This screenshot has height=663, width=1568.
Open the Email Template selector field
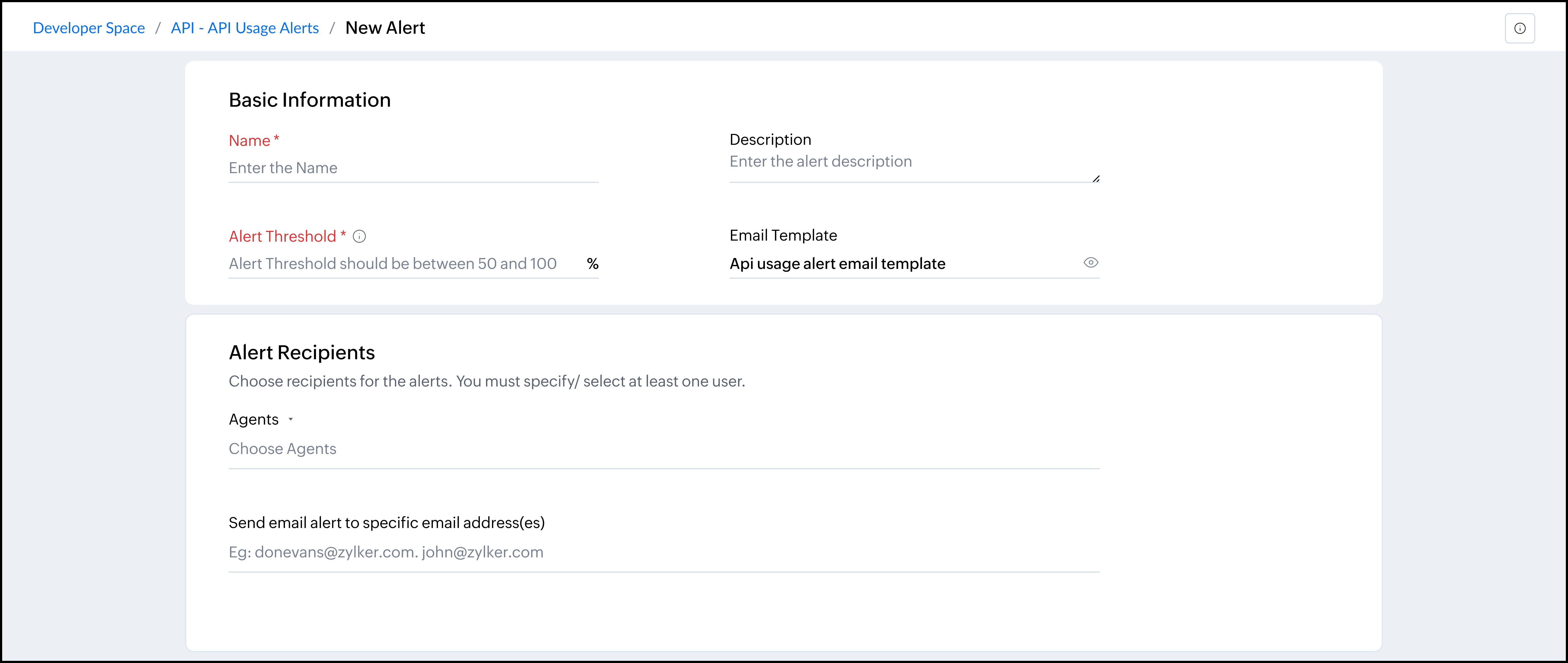[x=901, y=264]
